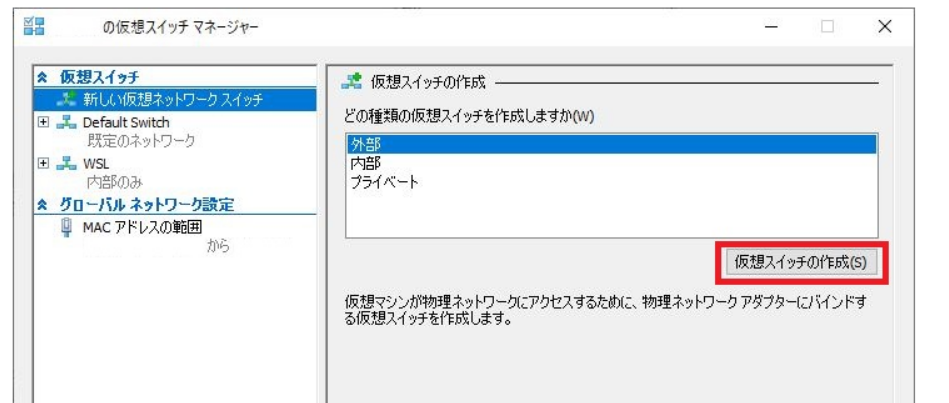Click the Default Switch network icon

65,123
